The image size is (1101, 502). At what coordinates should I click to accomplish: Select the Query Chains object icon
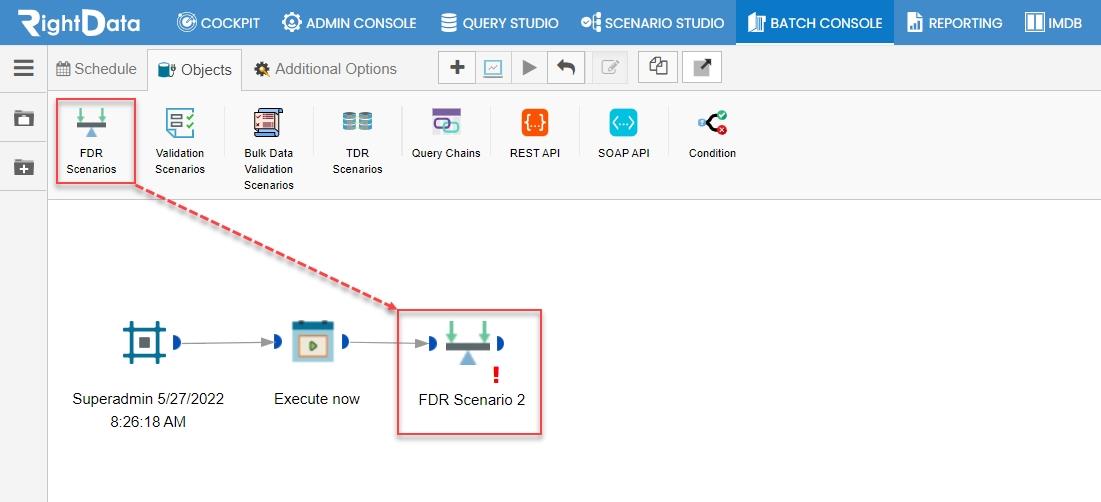click(x=446, y=122)
